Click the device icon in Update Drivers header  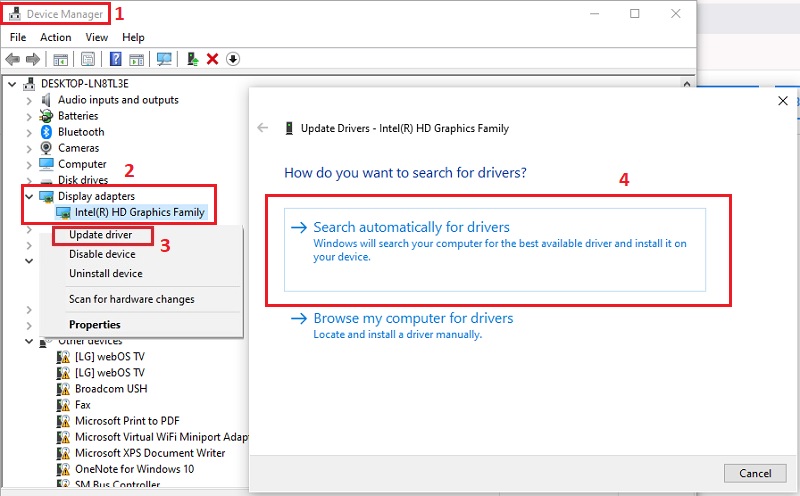[289, 129]
